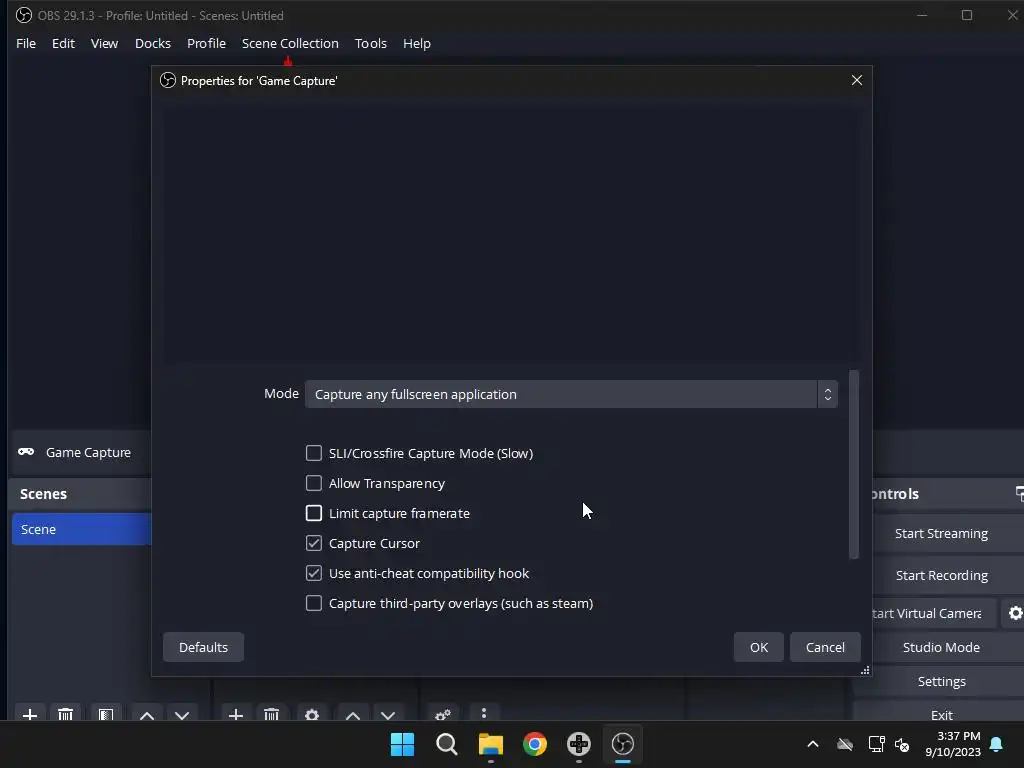Viewport: 1024px width, 768px height.
Task: Enable Capture third-party overlays checkbox
Action: tap(313, 603)
